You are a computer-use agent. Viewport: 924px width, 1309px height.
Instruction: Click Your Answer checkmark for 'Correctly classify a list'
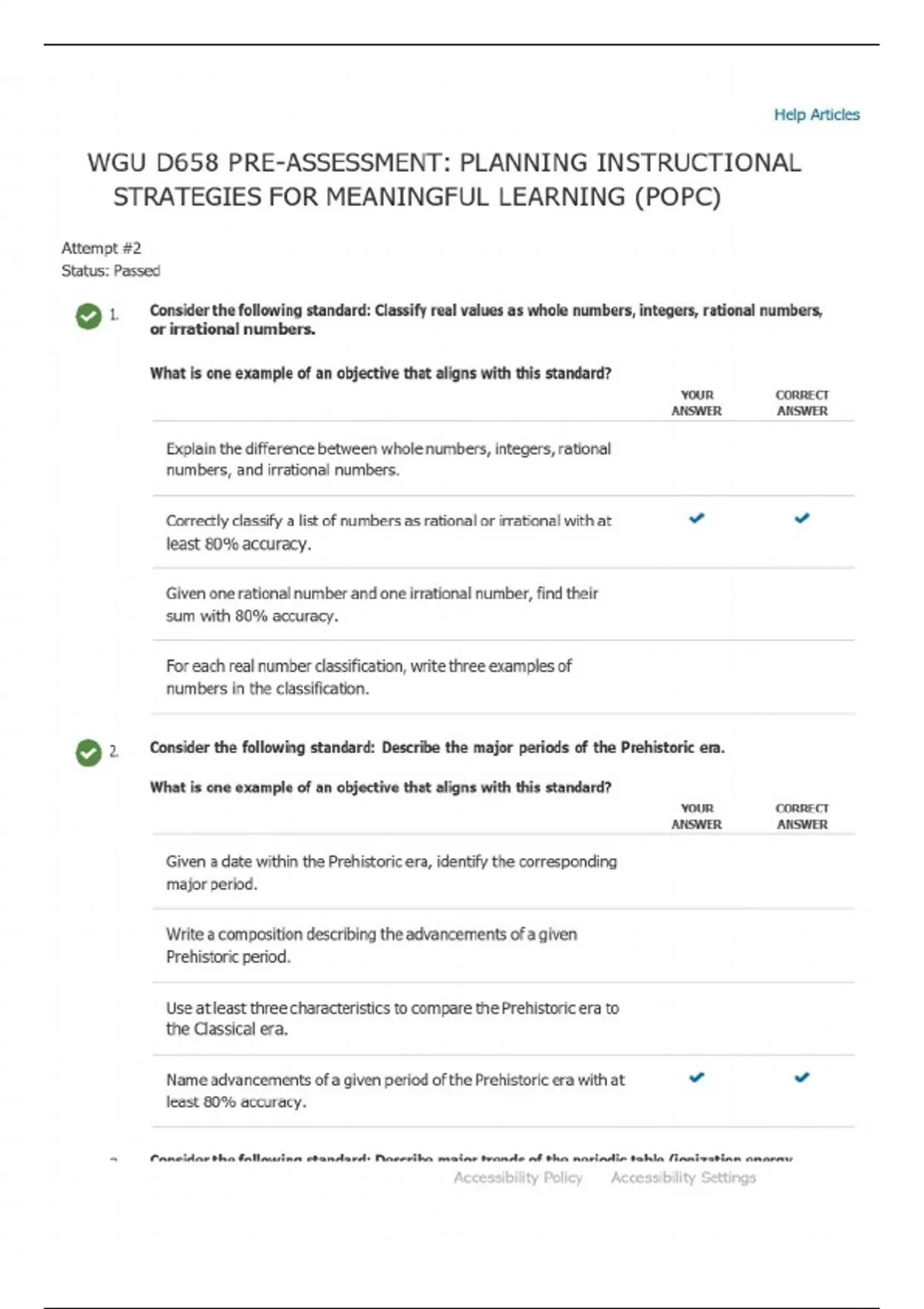(697, 518)
